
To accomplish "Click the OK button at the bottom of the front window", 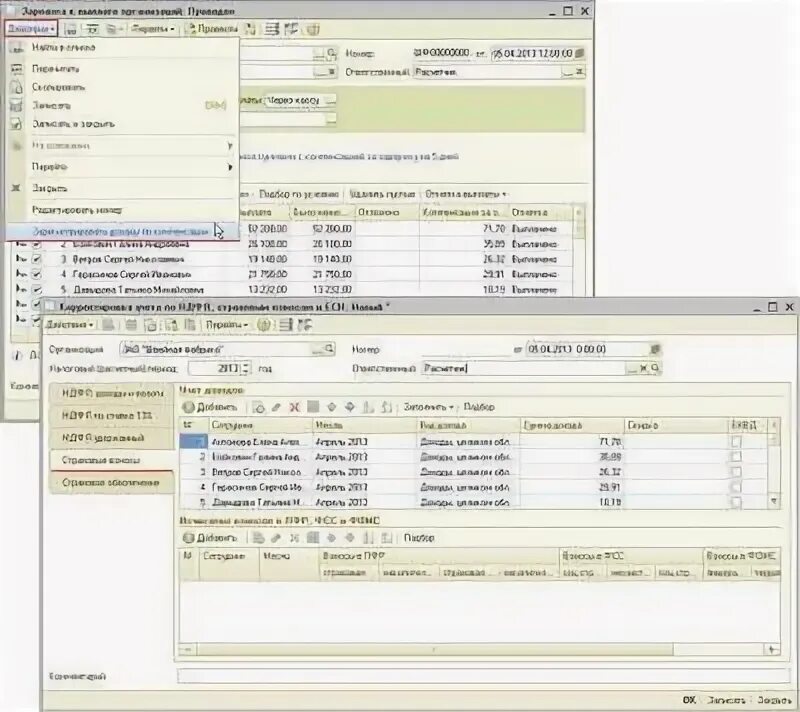I will (689, 700).
